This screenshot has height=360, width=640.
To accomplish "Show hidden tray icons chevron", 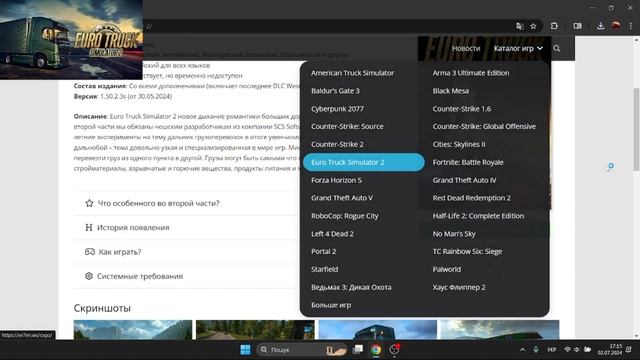I will (x=522, y=350).
